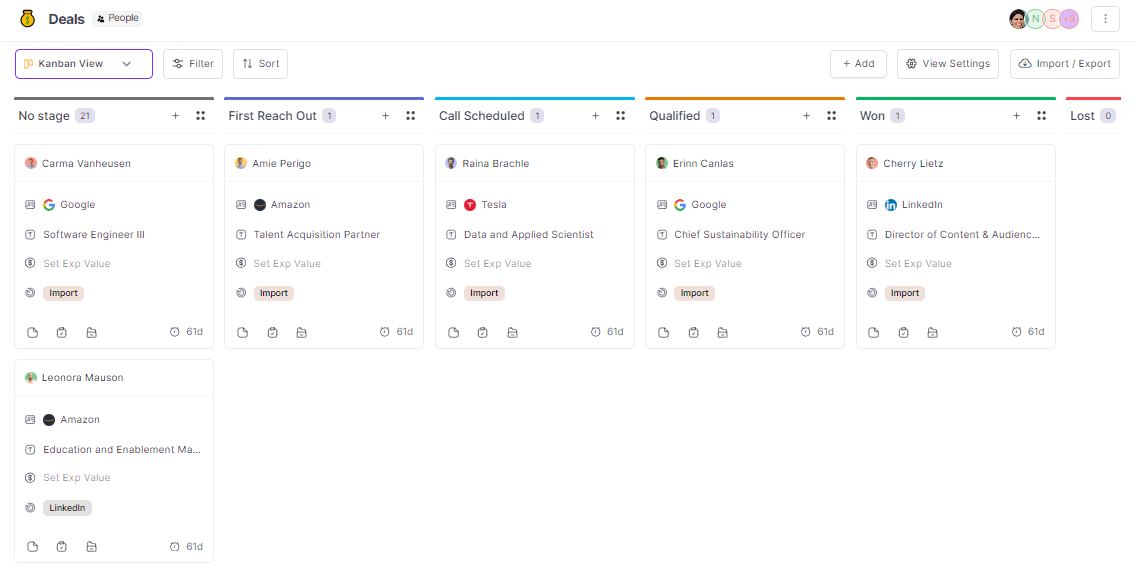The image size is (1136, 566).
Task: Set Exp Value on Erinn Canlas card
Action: (708, 264)
